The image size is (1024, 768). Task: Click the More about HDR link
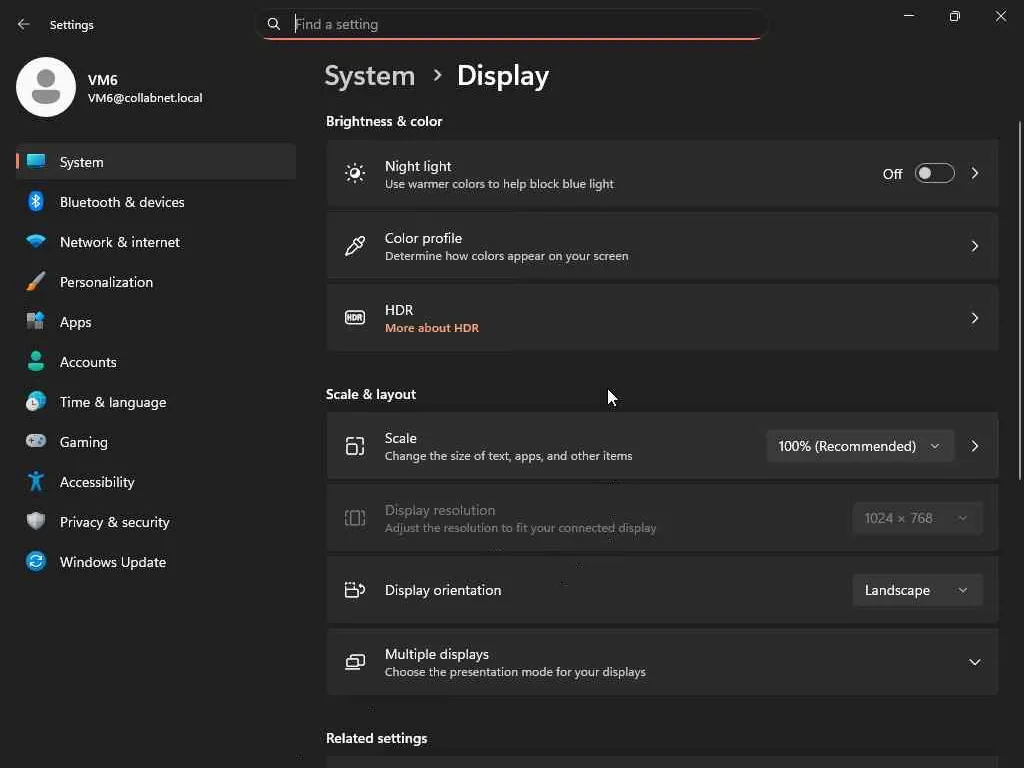432,328
